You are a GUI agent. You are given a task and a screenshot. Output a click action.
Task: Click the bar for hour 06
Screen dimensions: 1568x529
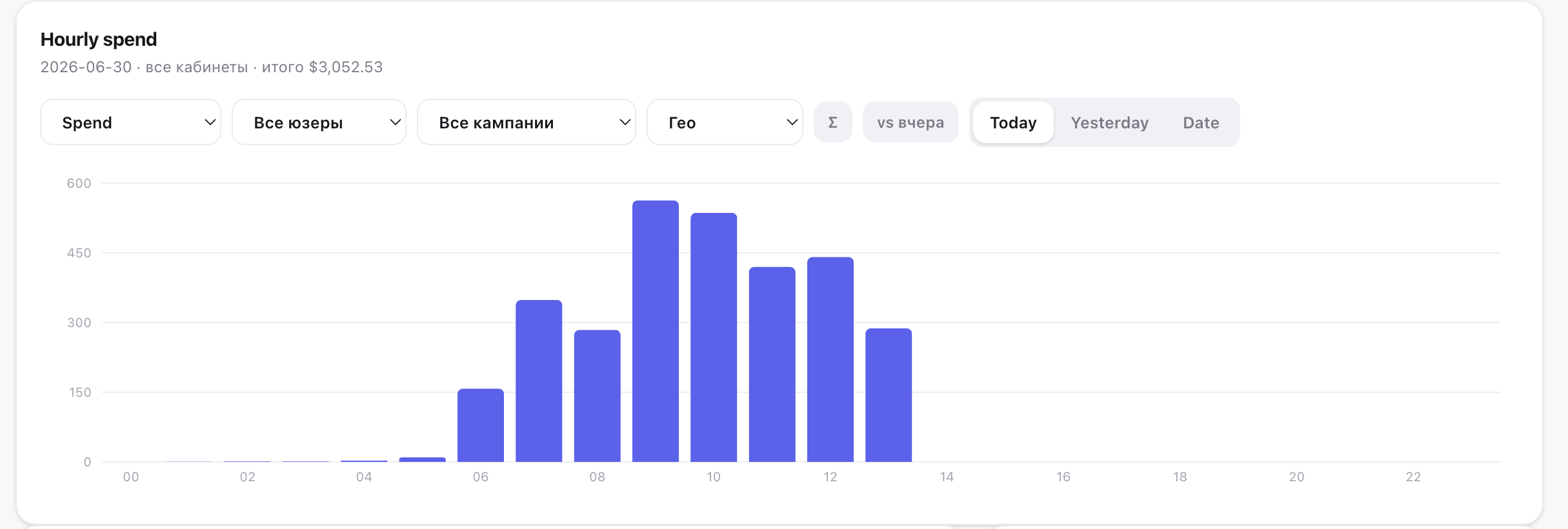(x=481, y=425)
